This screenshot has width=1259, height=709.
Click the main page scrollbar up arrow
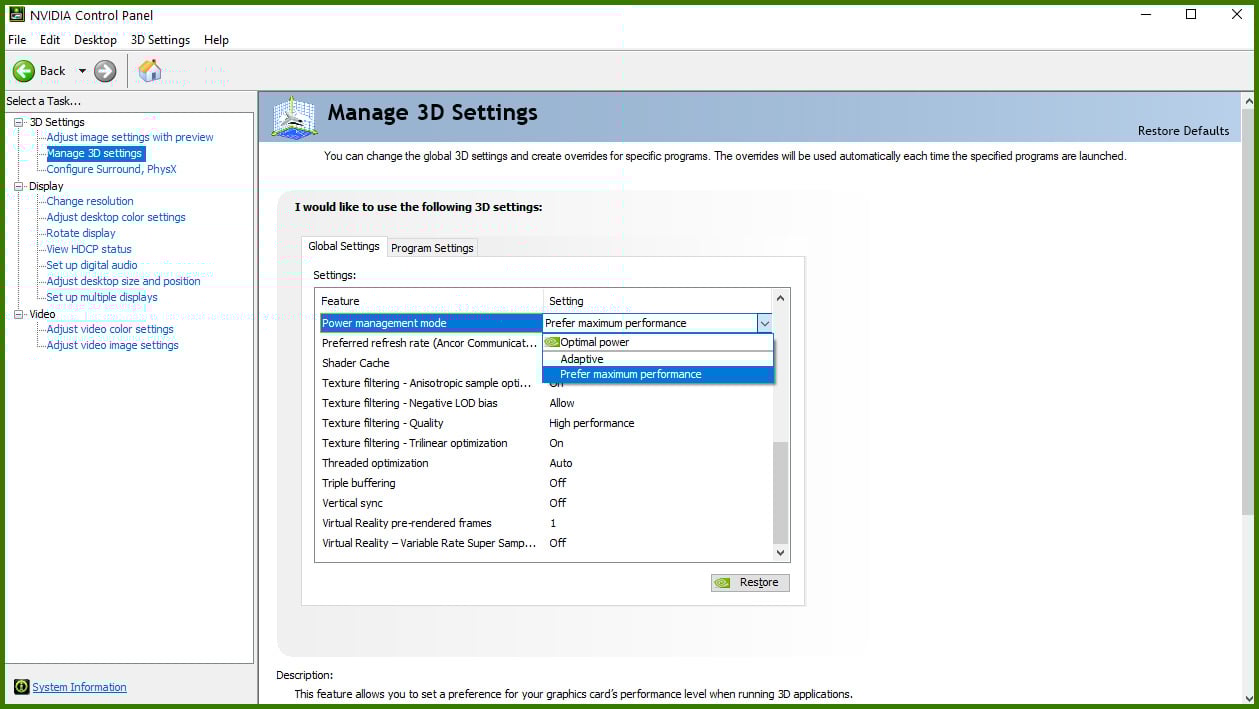pyautogui.click(x=1248, y=101)
